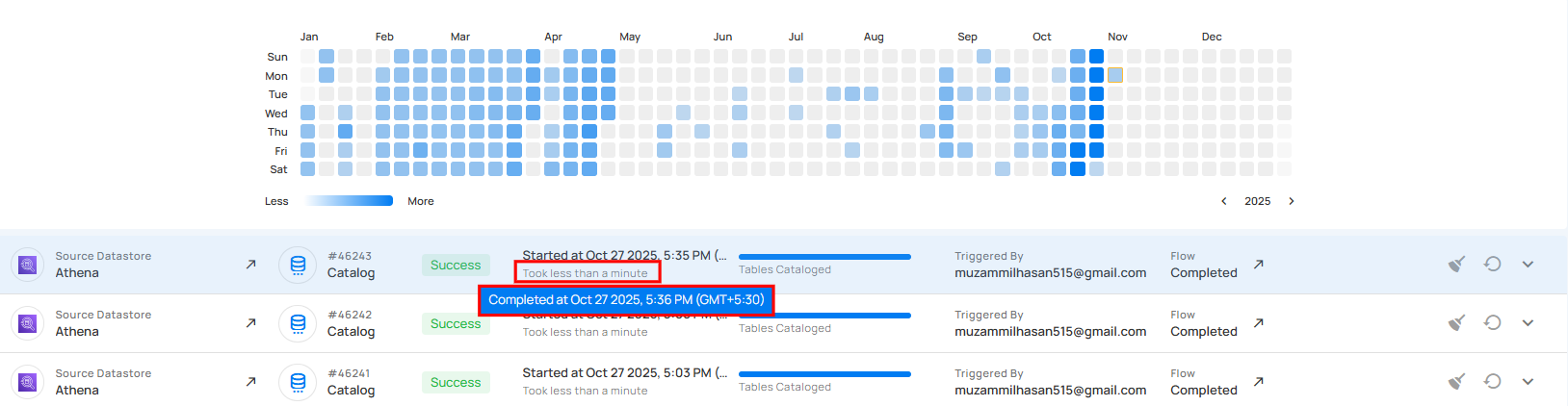Open the Athena datastore arrow for operation #46243
1568x406 pixels.
click(x=251, y=265)
